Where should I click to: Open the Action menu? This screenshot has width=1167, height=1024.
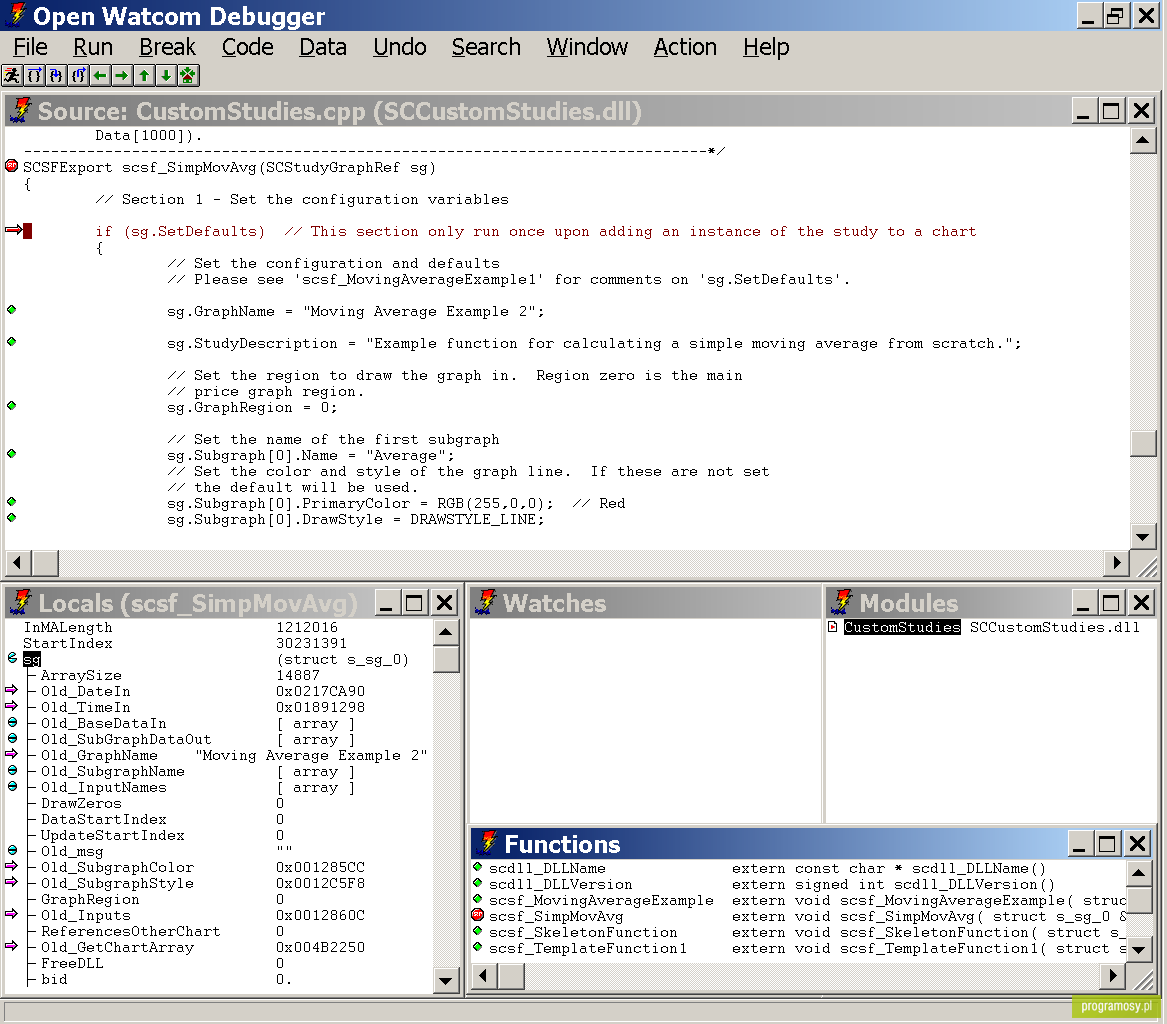(685, 47)
